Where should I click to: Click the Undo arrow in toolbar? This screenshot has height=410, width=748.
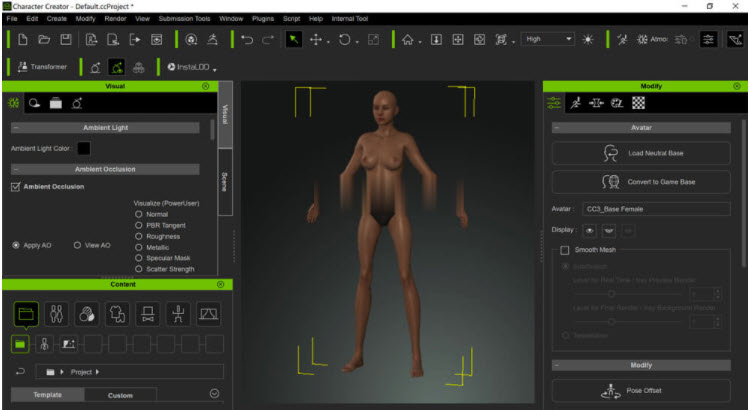pyautogui.click(x=246, y=39)
